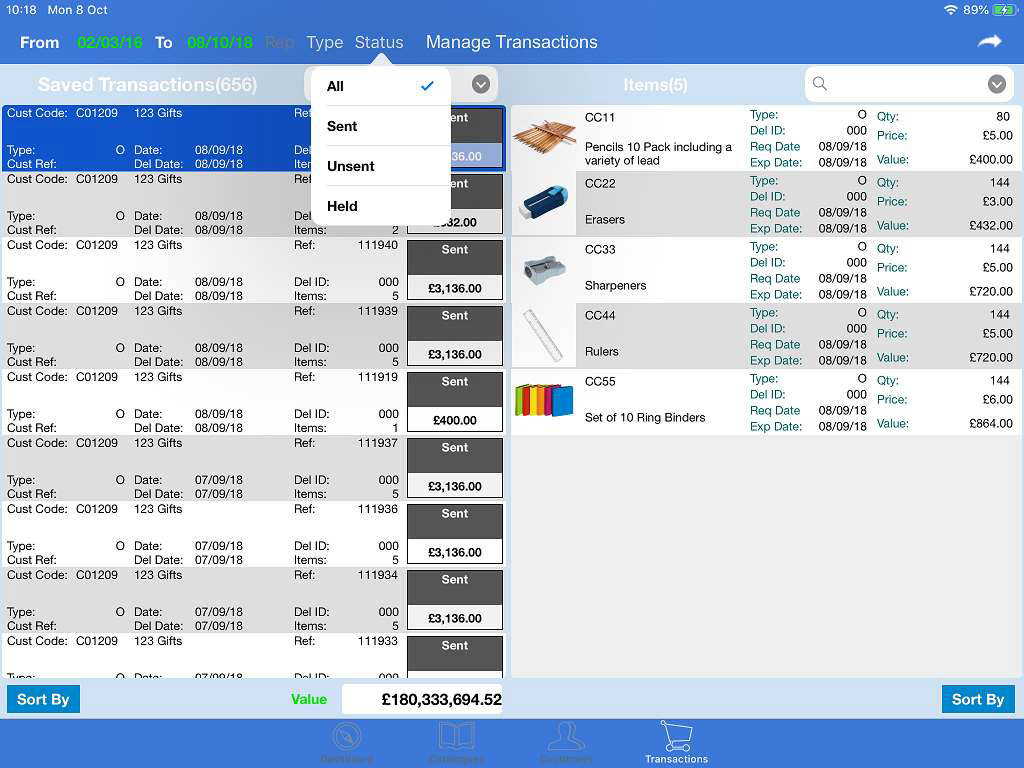Tap the Wi-Fi icon in status bar
This screenshot has width=1024, height=768.
[x=949, y=10]
